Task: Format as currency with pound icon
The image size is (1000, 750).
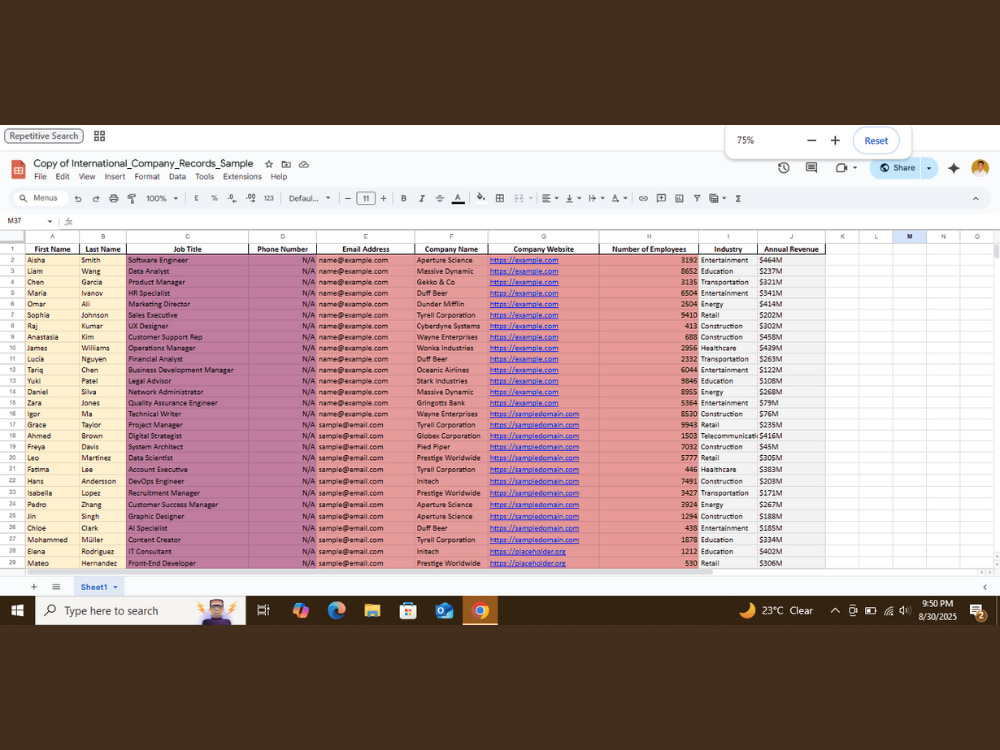Action: 196,198
